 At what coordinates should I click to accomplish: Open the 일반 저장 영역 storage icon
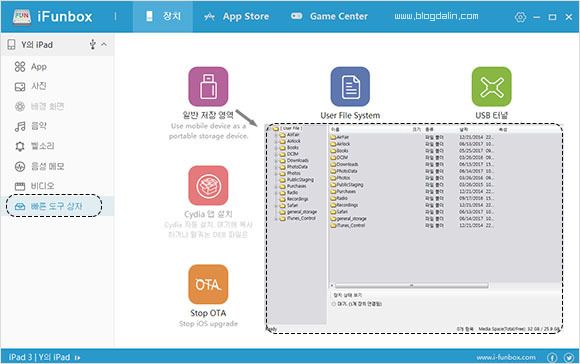208,87
